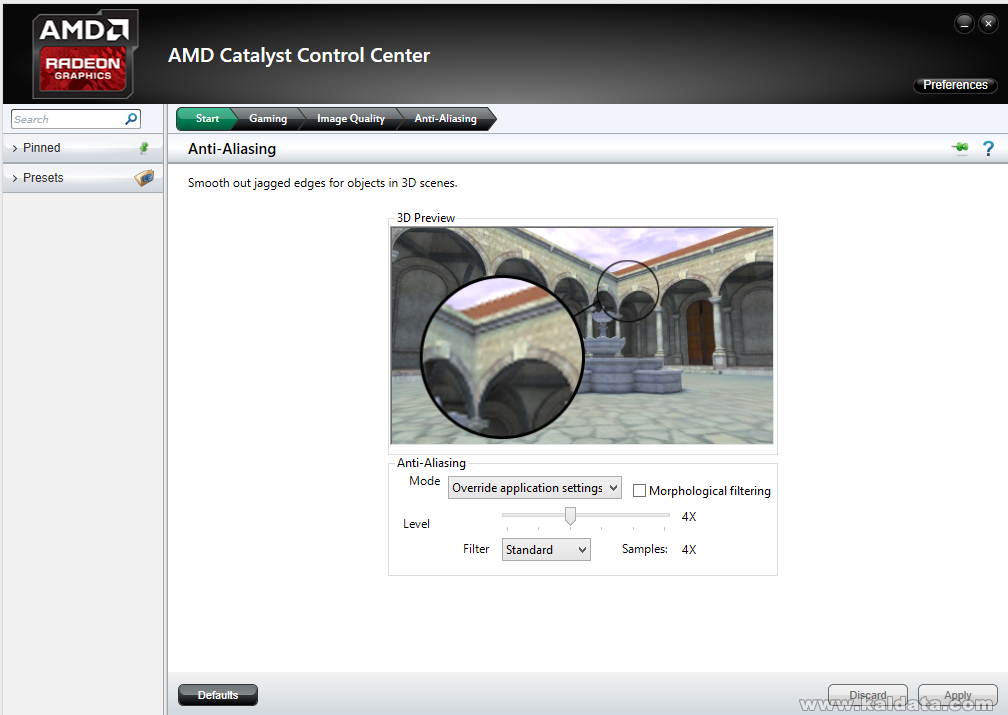Expand the Pinned section
1008x715 pixels.
(x=83, y=148)
